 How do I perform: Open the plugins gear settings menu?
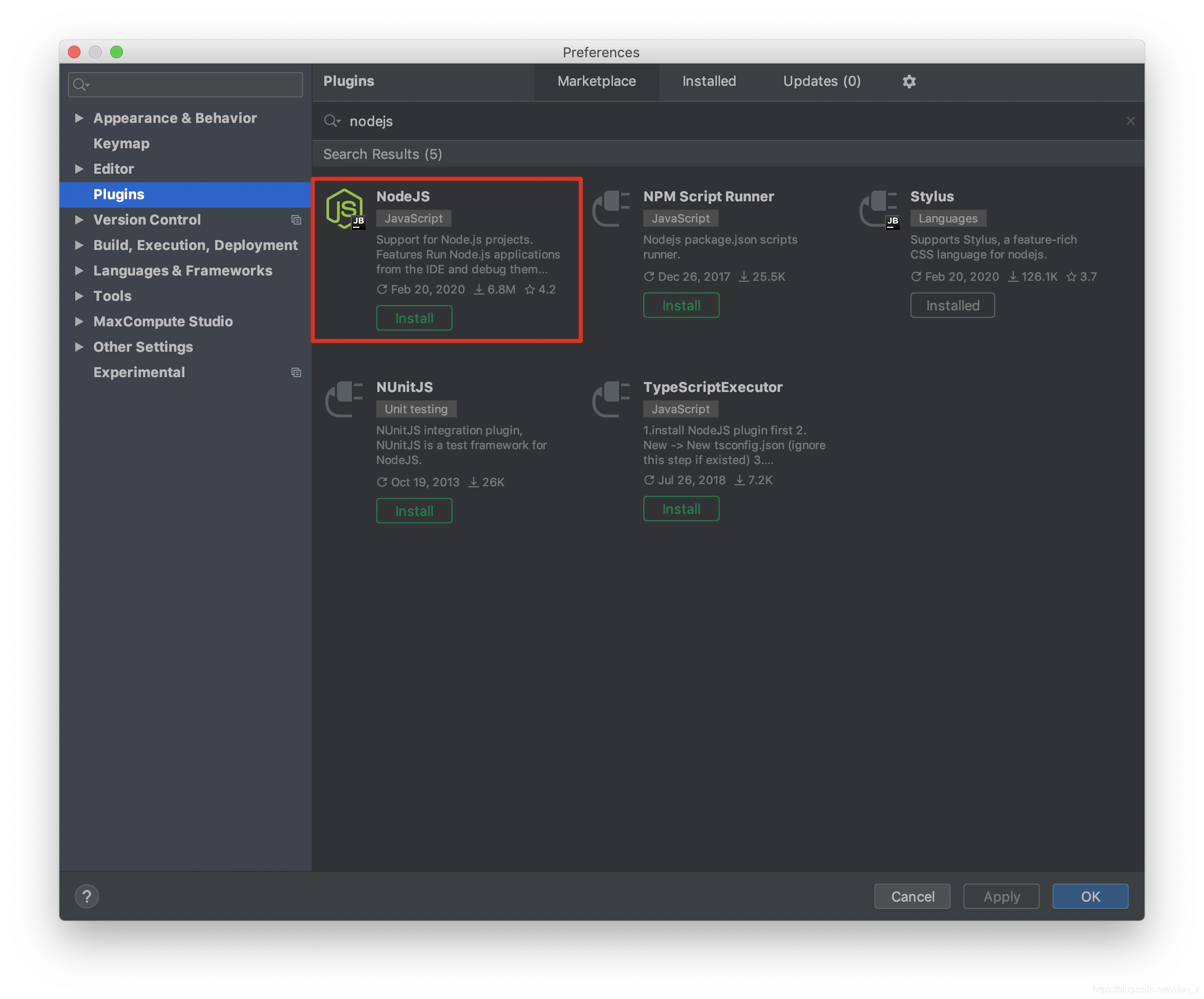point(909,82)
